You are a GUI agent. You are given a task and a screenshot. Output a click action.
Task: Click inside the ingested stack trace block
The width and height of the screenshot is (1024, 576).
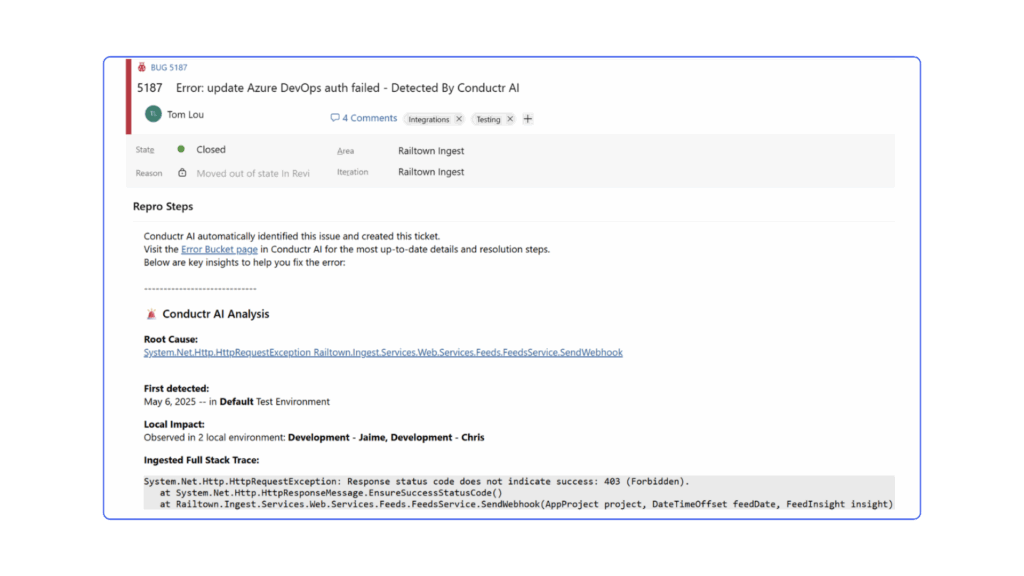(500, 492)
